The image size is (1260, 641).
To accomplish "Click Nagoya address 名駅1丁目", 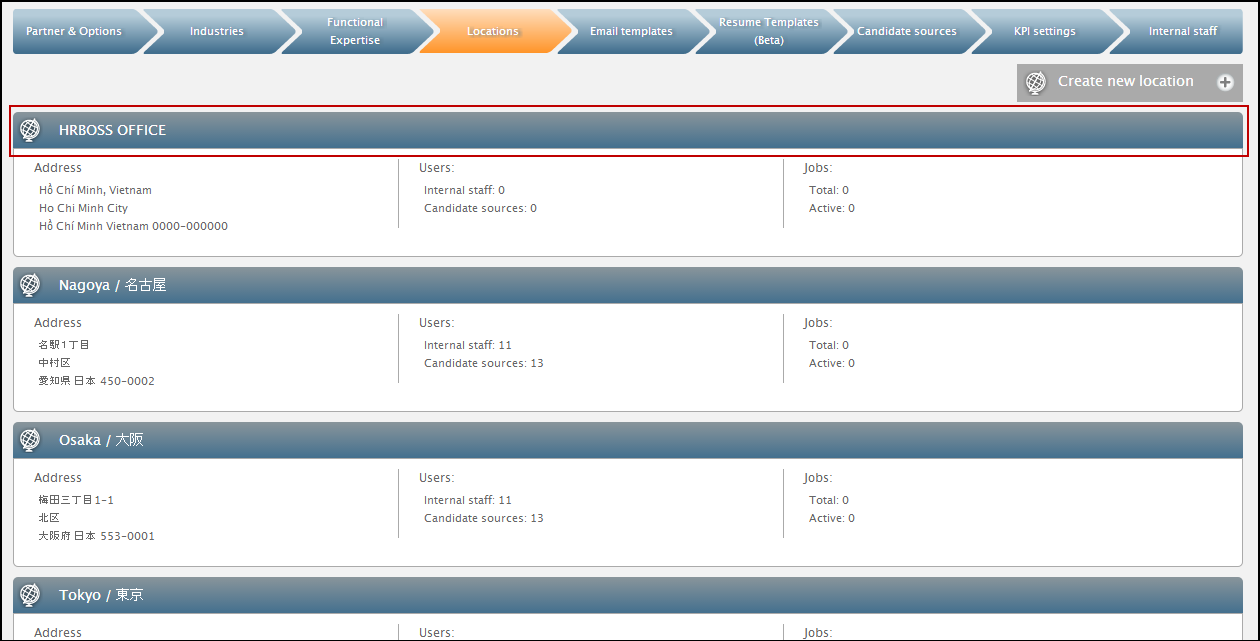I will 64,345.
